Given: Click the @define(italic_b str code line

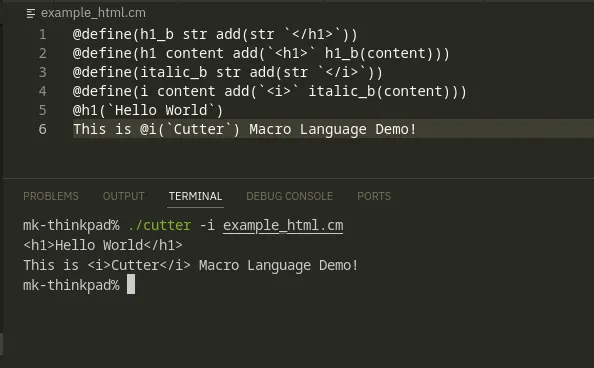Looking at the screenshot, I should [228, 72].
